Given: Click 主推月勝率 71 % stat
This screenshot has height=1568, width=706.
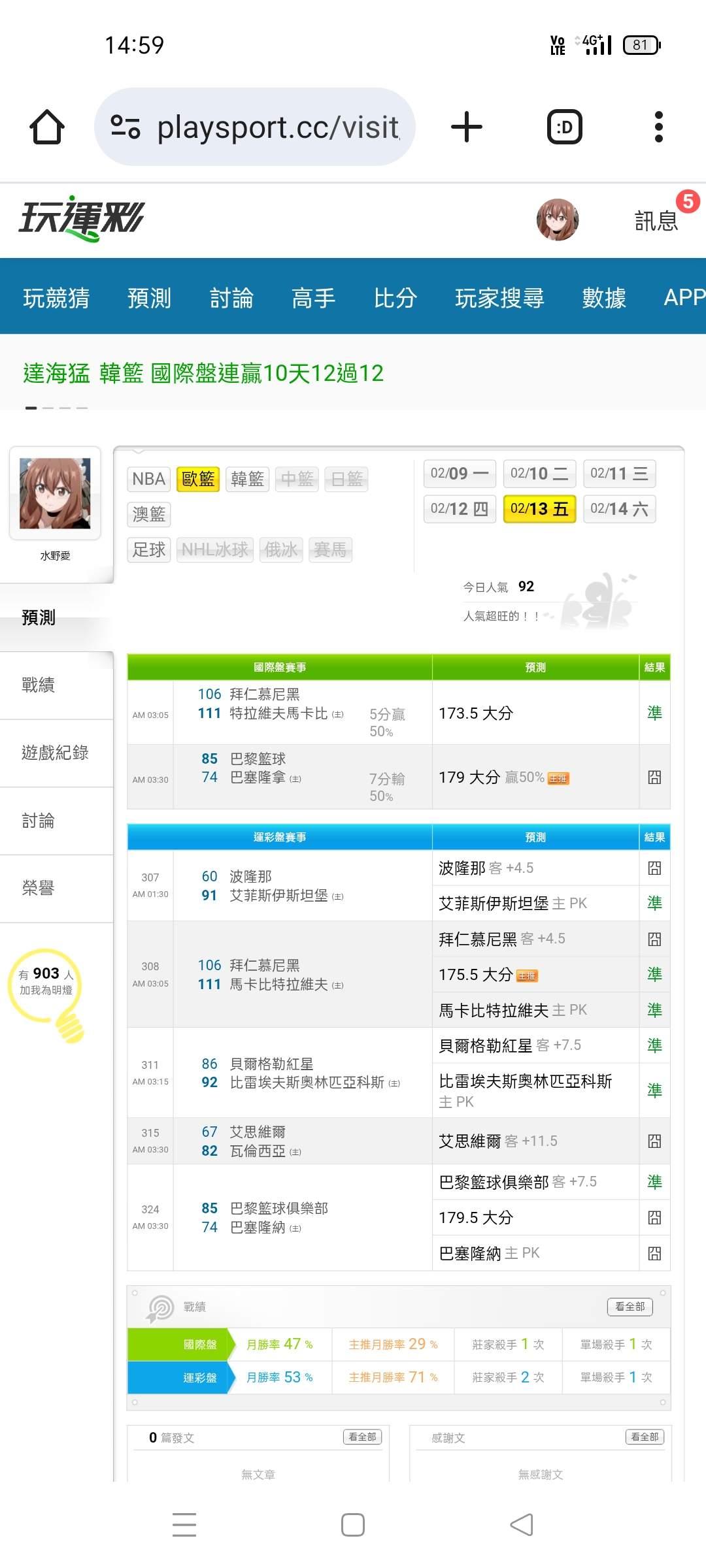Looking at the screenshot, I should click(393, 1377).
